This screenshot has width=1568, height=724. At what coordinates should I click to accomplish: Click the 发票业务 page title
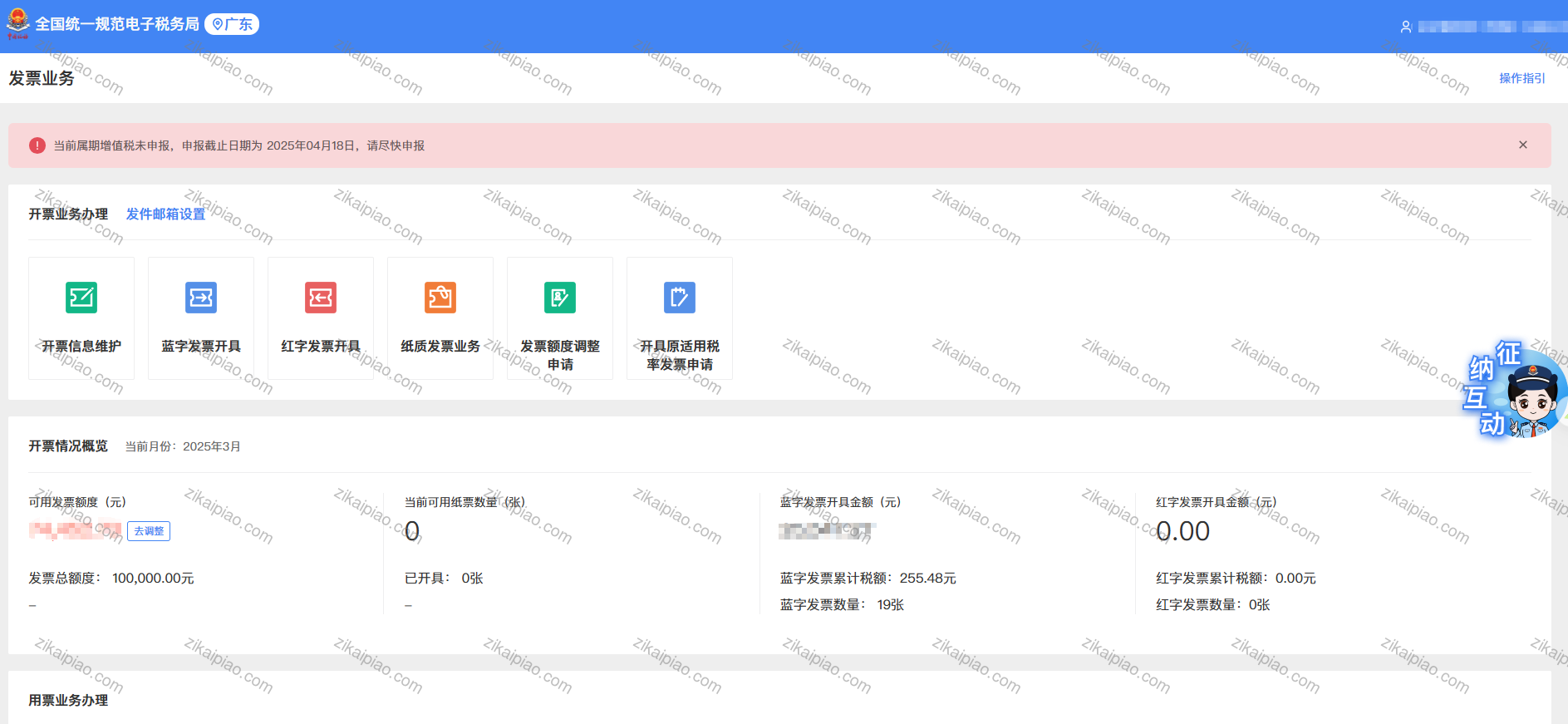tap(42, 78)
